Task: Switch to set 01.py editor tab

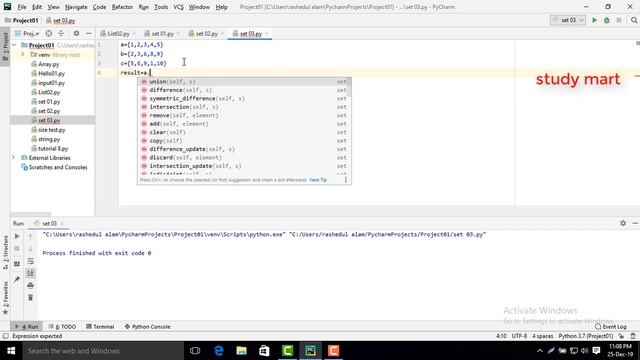Action: [162, 33]
